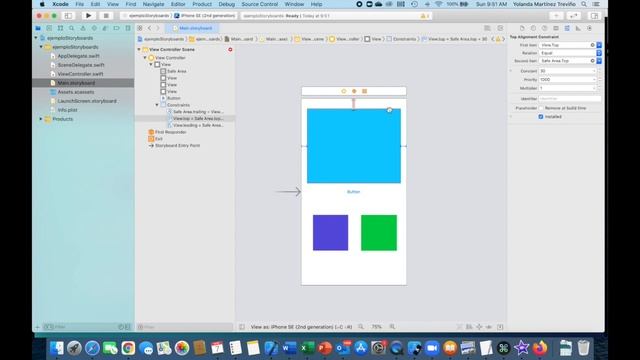This screenshot has width=640, height=360.
Task: Open the Report navigator
Action: pos(128,28)
